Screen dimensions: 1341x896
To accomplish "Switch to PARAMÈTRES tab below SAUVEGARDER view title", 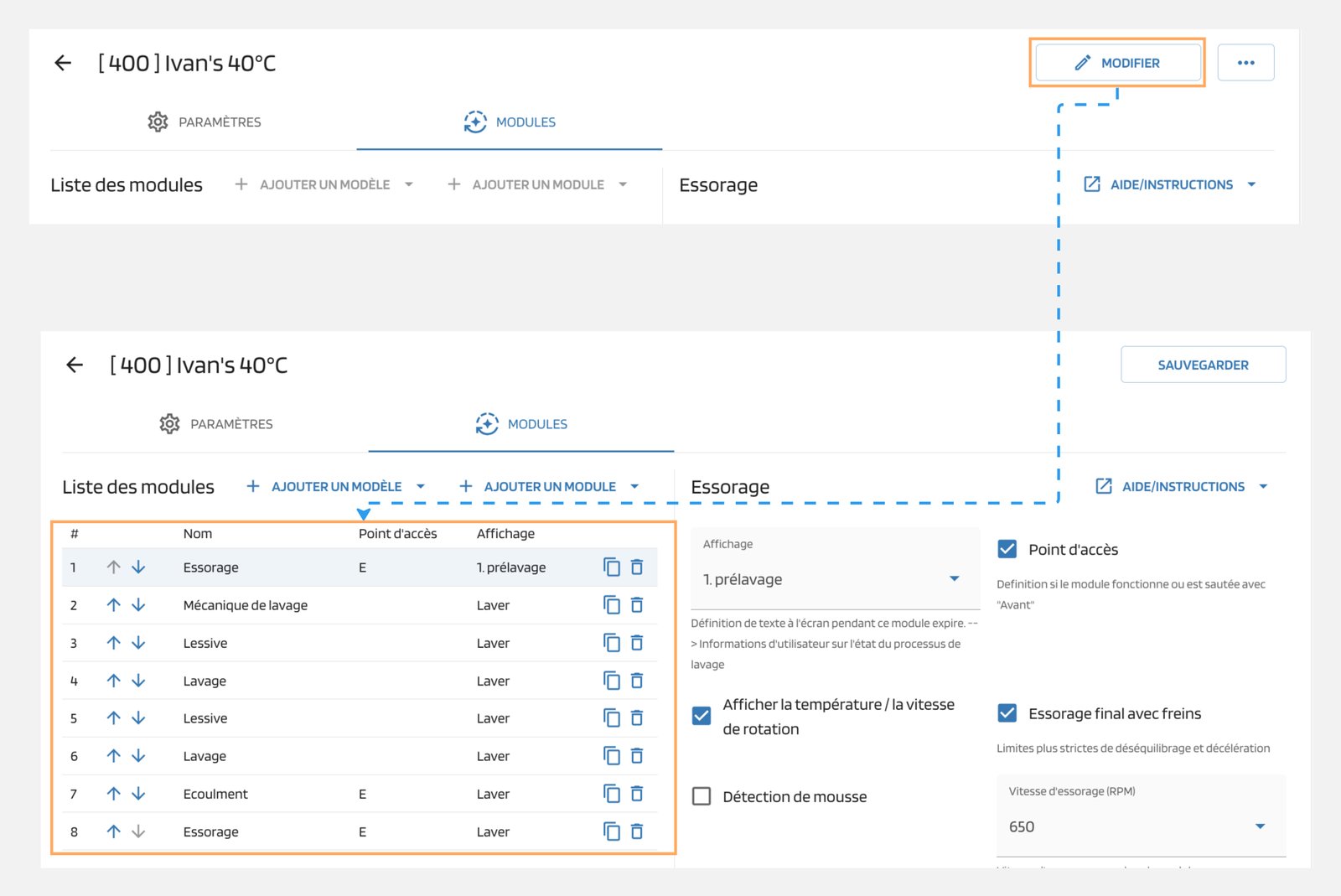I will click(216, 424).
